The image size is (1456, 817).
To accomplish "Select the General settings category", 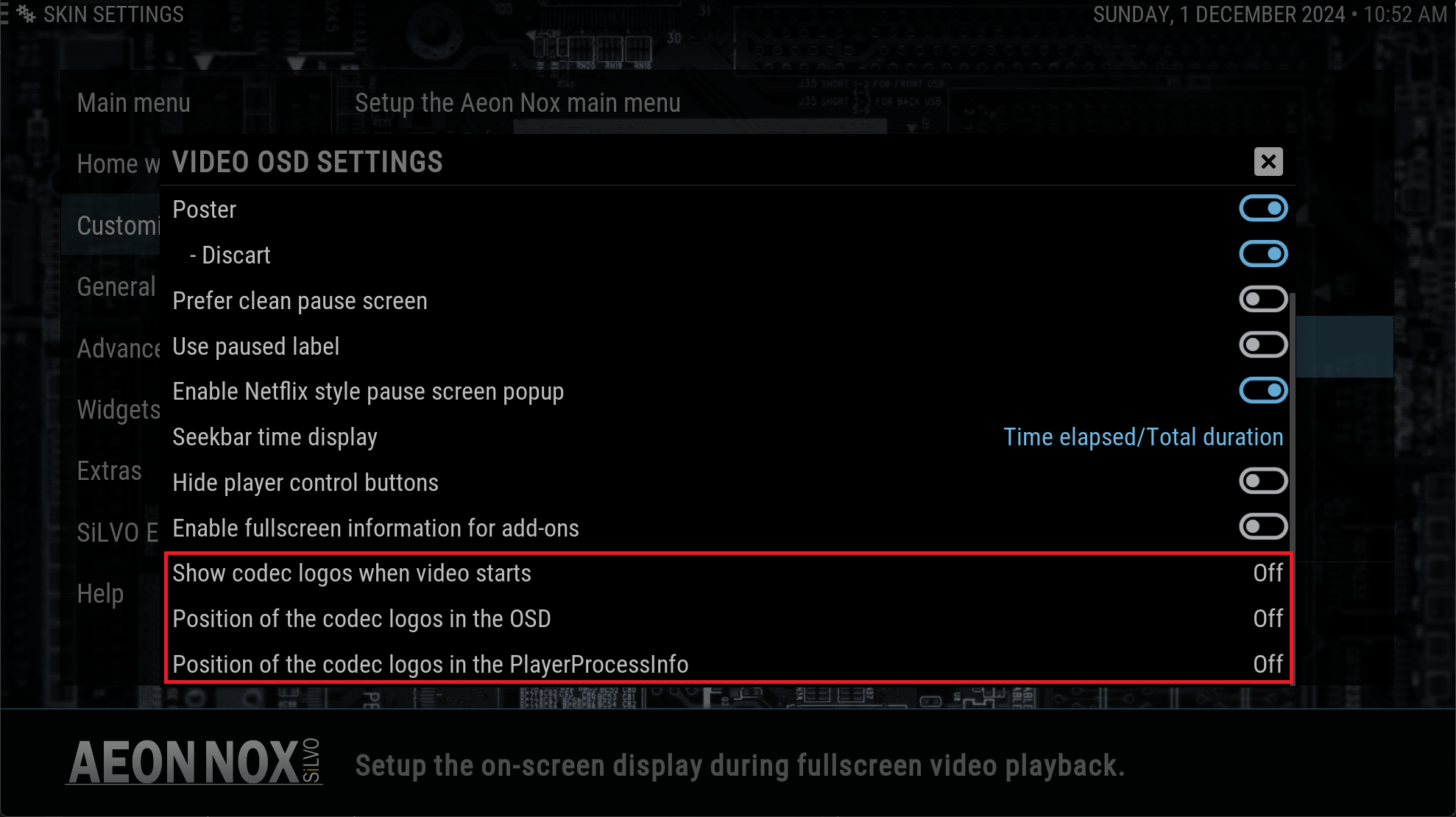I will click(x=116, y=287).
